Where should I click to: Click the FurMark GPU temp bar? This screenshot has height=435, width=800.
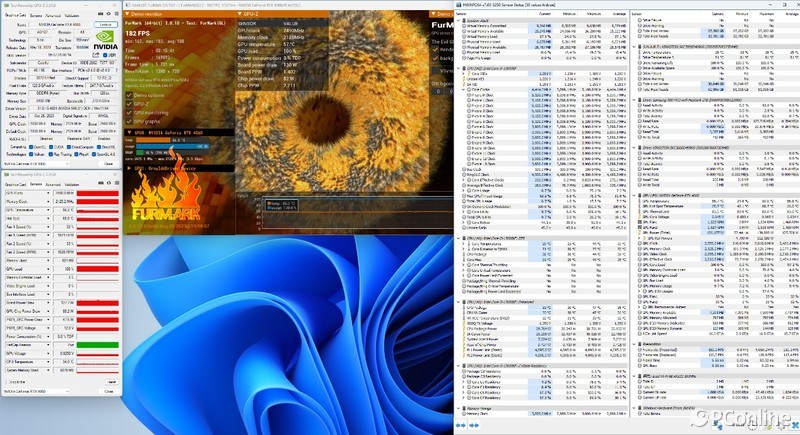coord(172,140)
